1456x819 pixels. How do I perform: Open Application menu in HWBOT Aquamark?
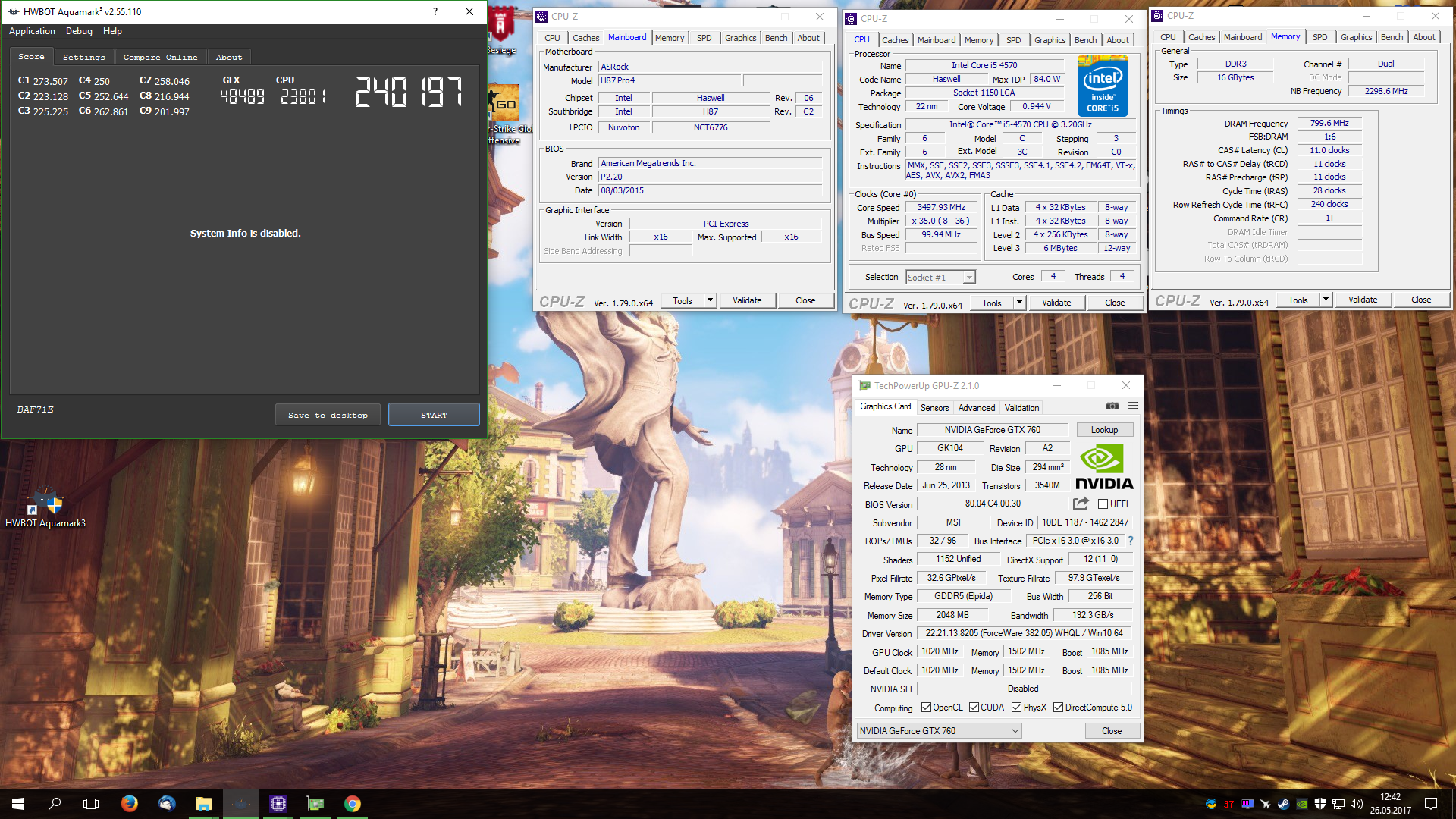tap(32, 31)
